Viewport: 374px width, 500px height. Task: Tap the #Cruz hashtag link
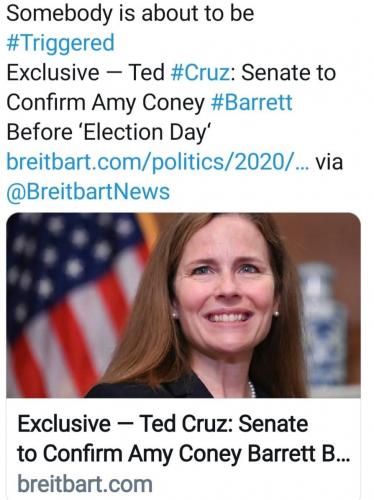point(200,73)
